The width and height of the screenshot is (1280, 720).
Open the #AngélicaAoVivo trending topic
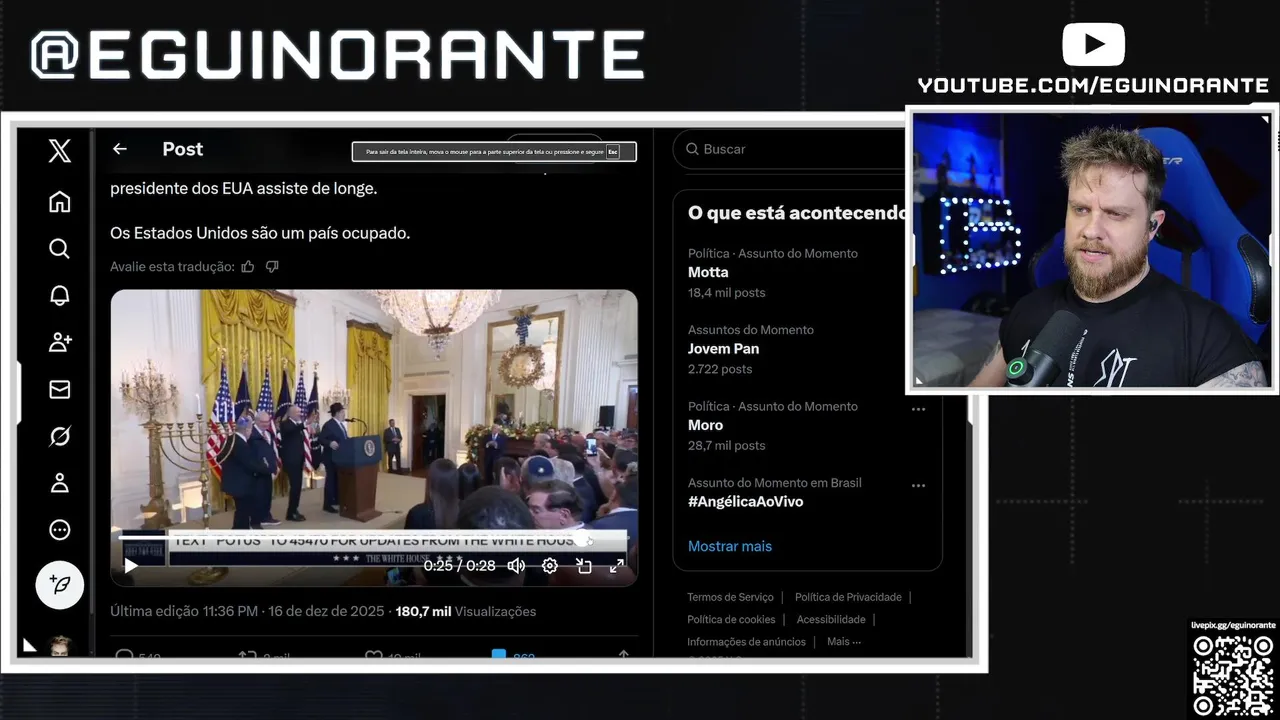point(745,502)
